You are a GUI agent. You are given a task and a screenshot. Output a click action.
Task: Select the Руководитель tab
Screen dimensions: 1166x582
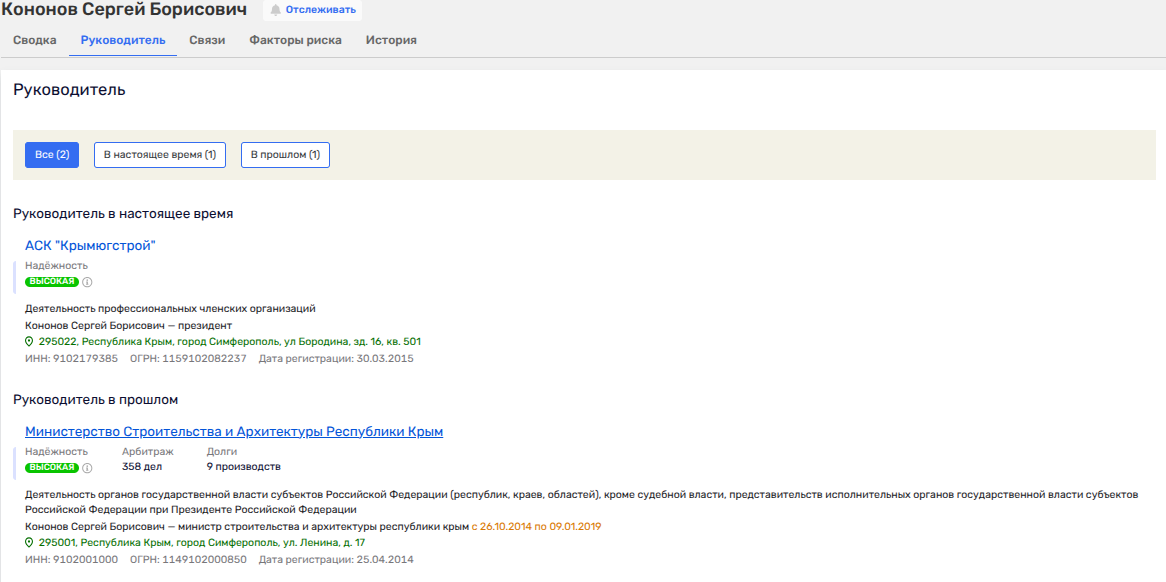pyautogui.click(x=123, y=41)
